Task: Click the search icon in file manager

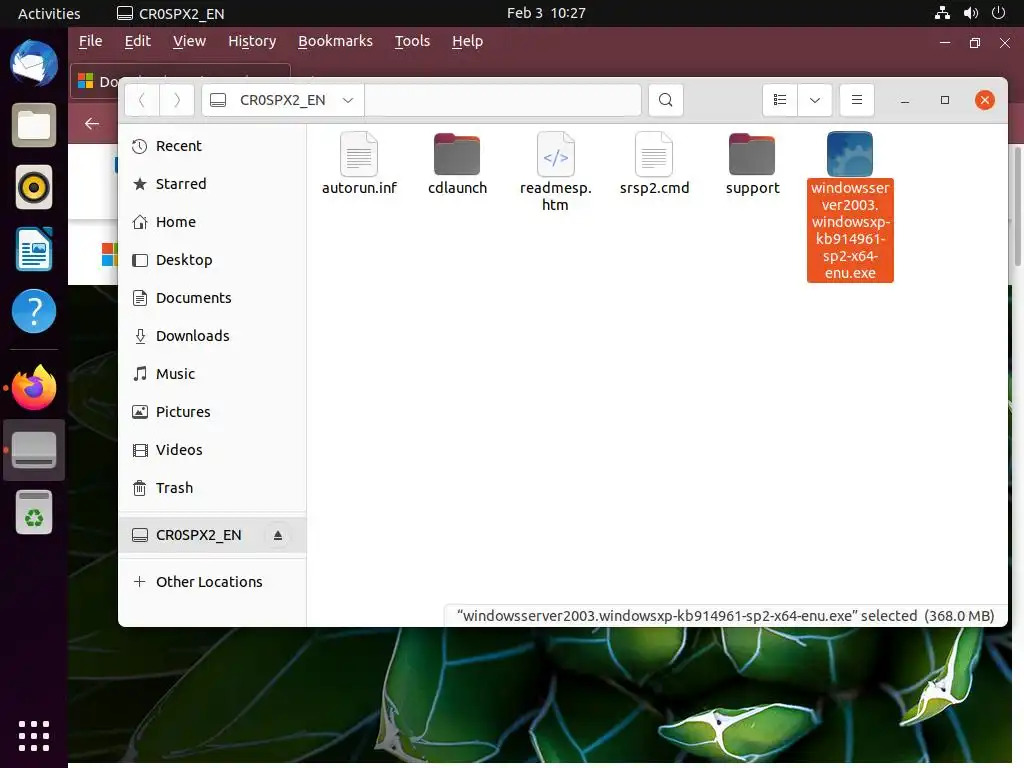Action: pyautogui.click(x=665, y=100)
